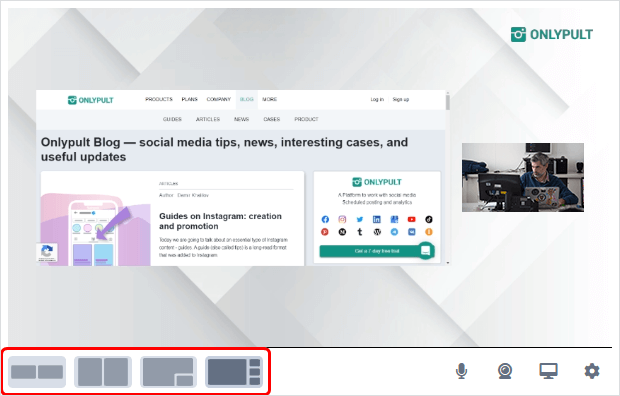Screen dimensions: 620x396
Task: Pick the main screen with sidebar layout
Action: (234, 372)
